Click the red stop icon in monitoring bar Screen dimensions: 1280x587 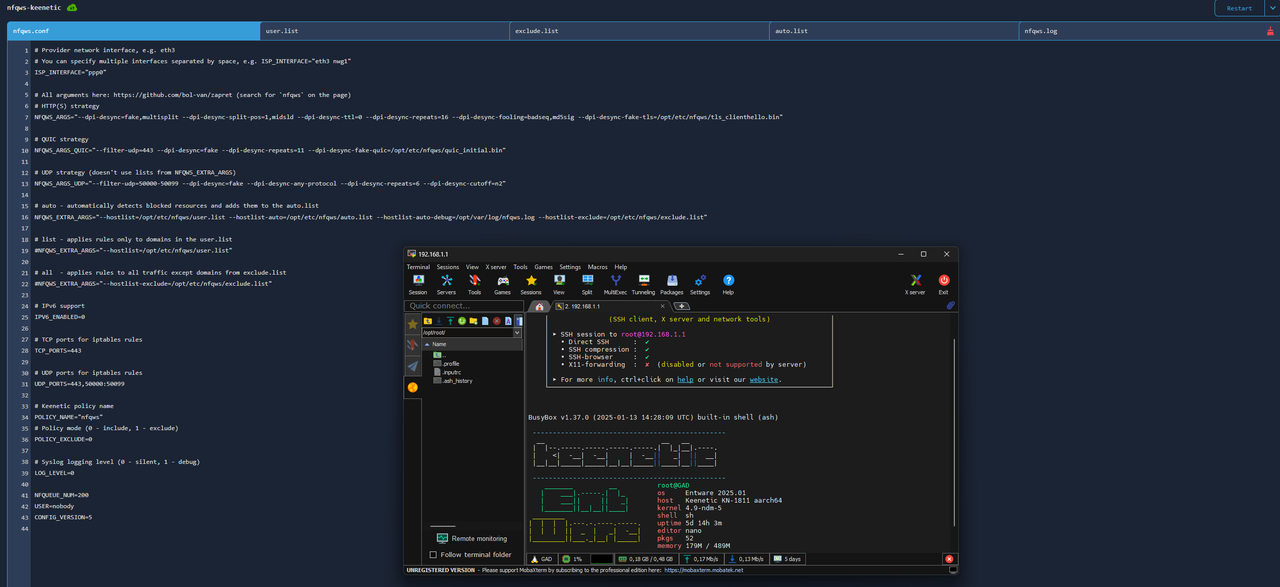[949, 559]
